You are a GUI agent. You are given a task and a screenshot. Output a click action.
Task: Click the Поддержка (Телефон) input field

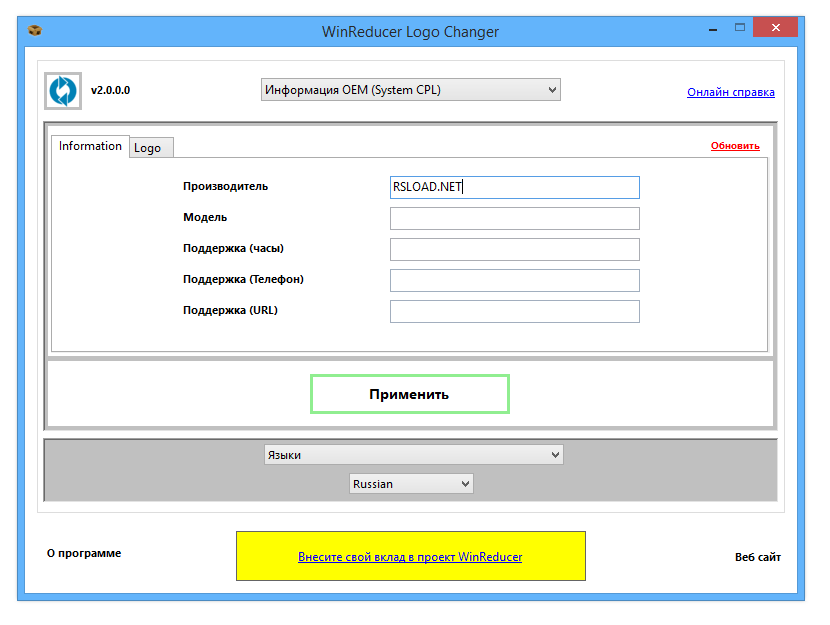click(x=514, y=280)
